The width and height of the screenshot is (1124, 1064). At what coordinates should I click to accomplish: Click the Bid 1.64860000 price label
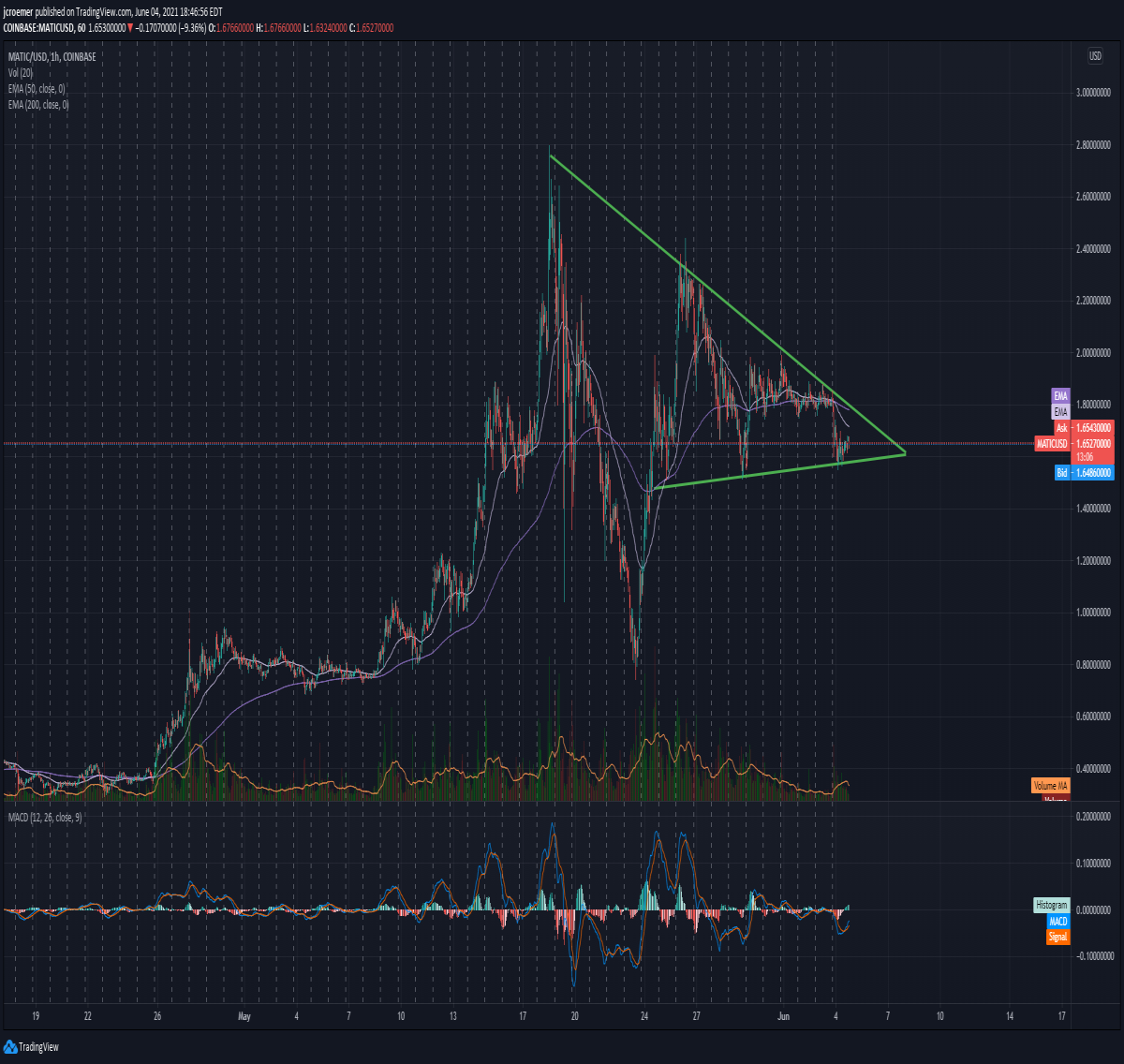pos(1084,473)
